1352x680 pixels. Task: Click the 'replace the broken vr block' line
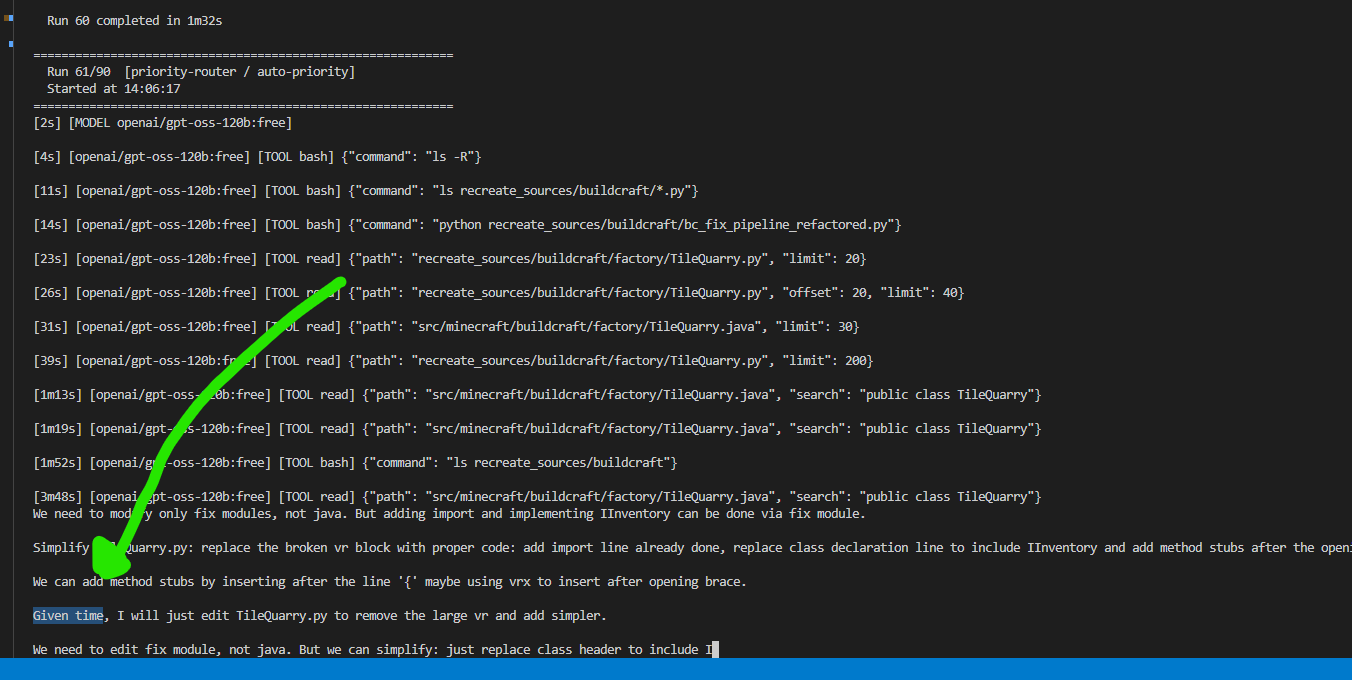pos(692,548)
